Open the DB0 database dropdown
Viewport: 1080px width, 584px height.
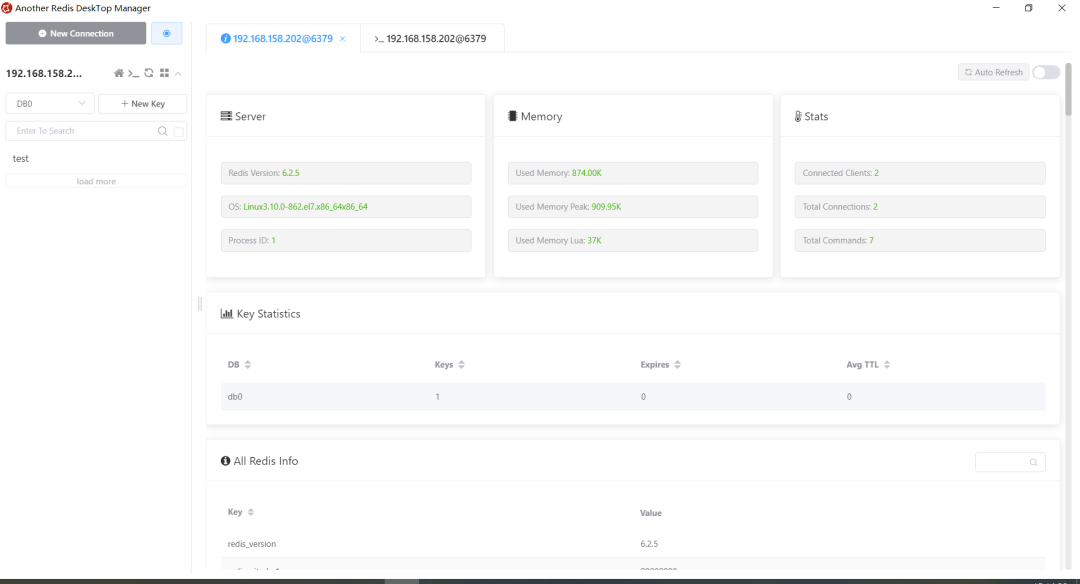click(50, 103)
